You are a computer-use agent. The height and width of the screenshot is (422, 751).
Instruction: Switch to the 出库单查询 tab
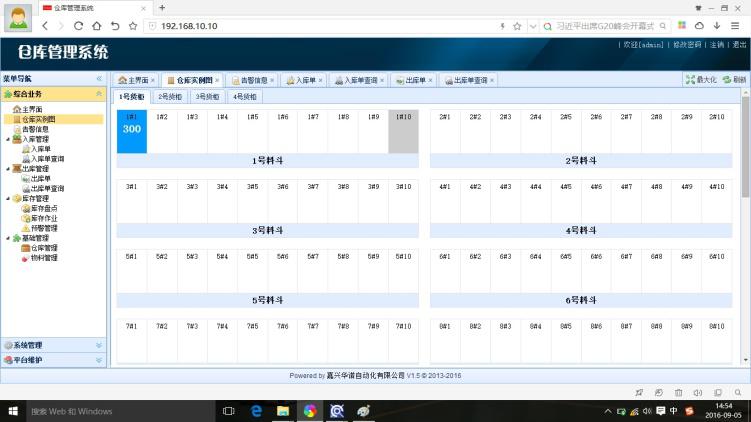(x=468, y=80)
